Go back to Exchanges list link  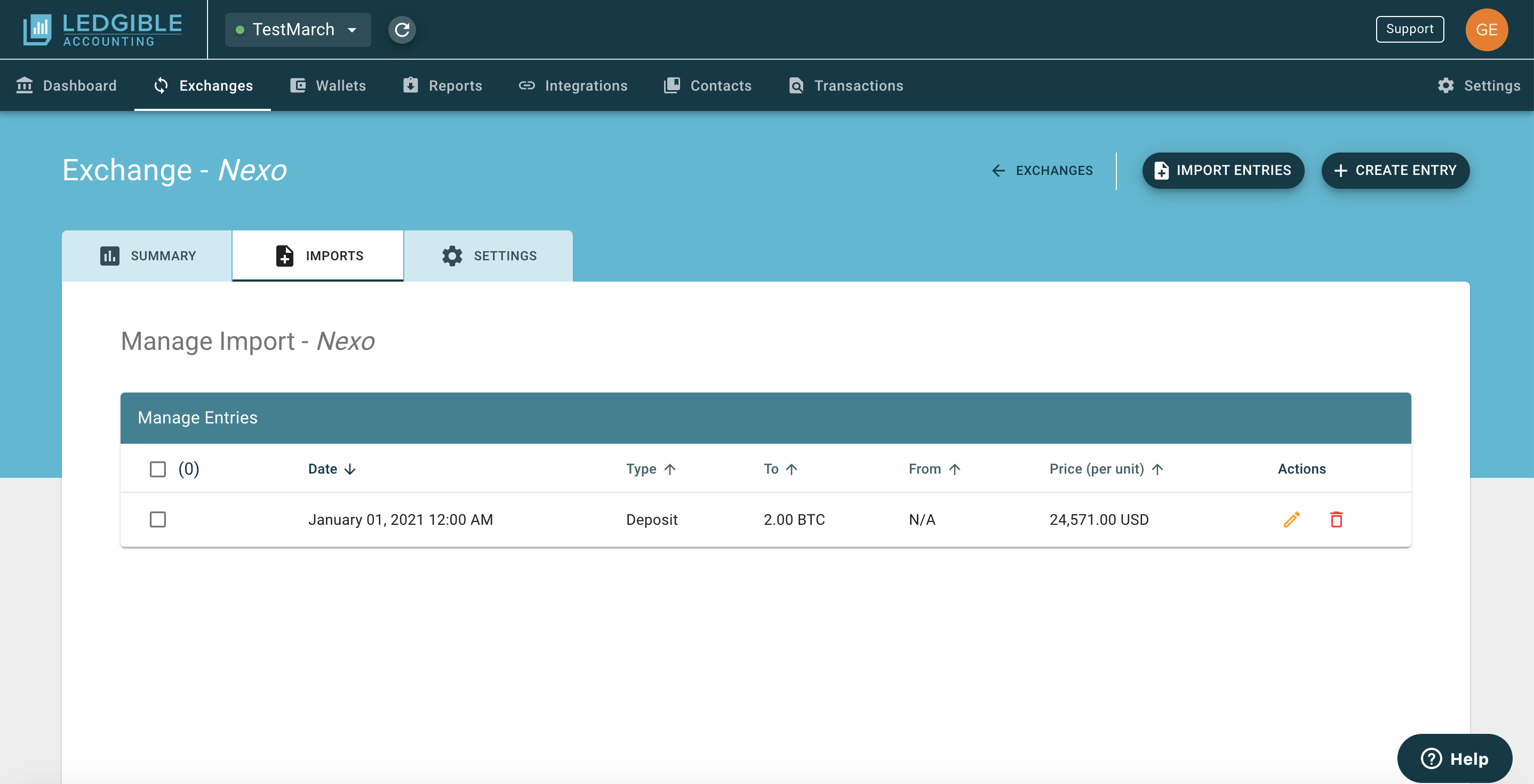click(x=1042, y=171)
